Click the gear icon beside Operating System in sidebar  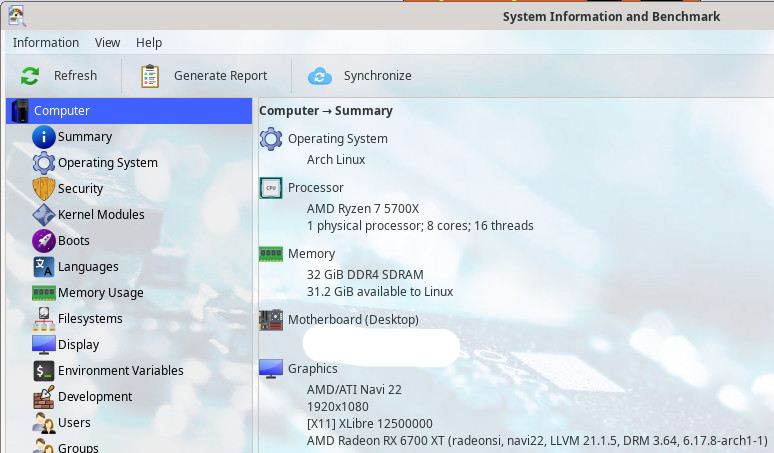(x=44, y=162)
